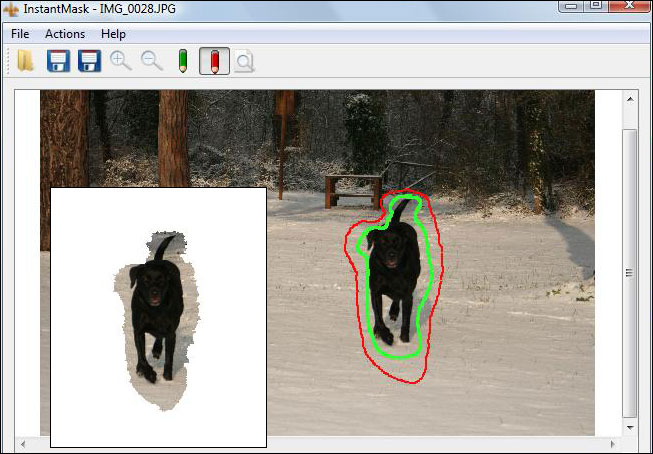Viewport: 653px width, 454px height.
Task: Open the Help menu
Action: tap(113, 33)
